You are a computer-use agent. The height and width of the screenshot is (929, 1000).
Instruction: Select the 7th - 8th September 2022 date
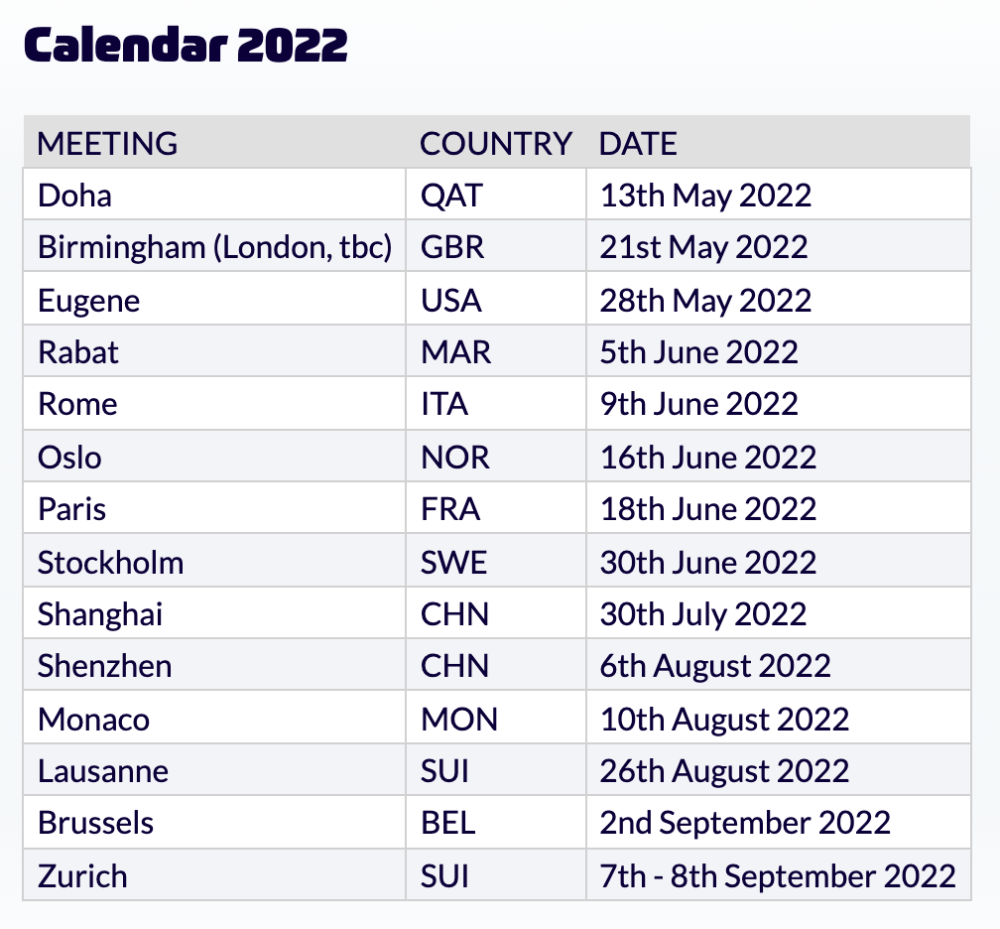pos(777,876)
